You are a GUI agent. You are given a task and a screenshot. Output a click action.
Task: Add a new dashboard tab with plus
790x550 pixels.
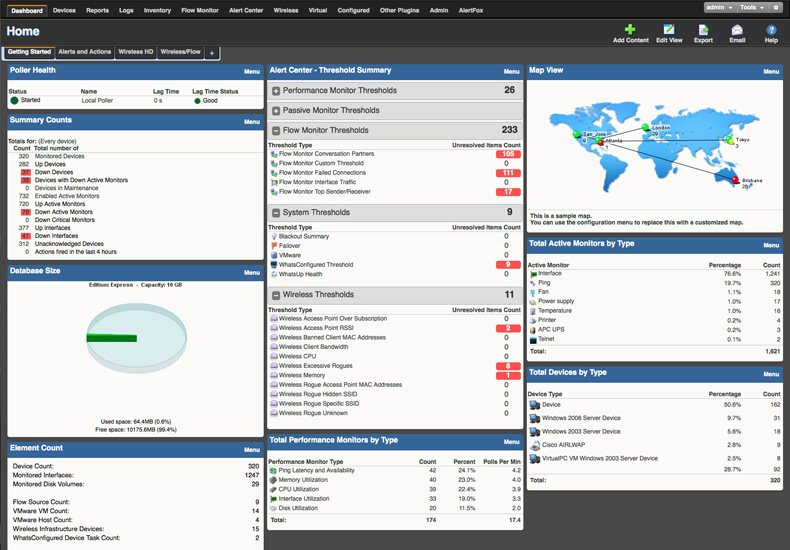(x=212, y=52)
